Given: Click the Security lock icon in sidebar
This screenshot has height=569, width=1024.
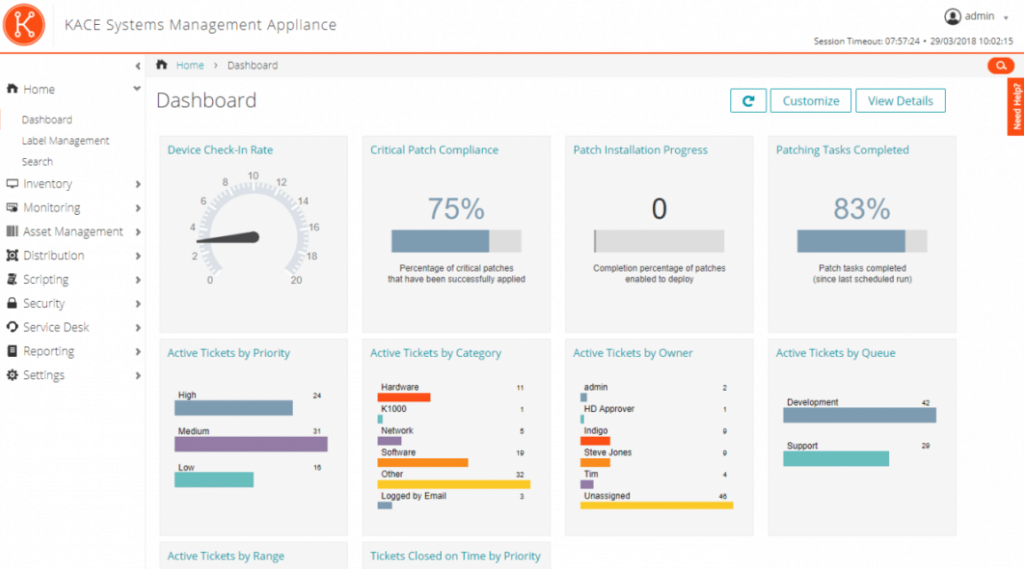Looking at the screenshot, I should click(12, 303).
